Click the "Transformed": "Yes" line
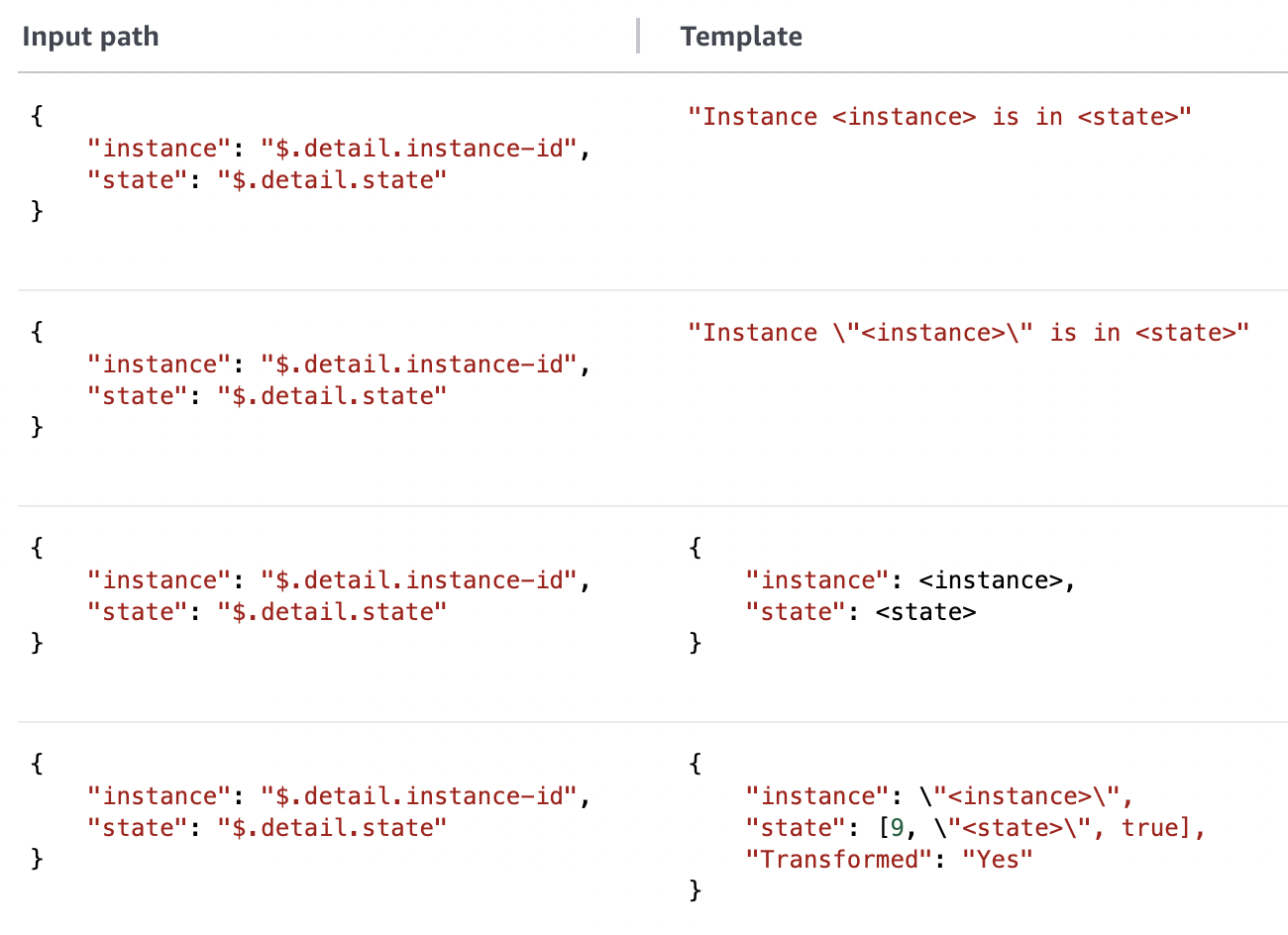 889,860
